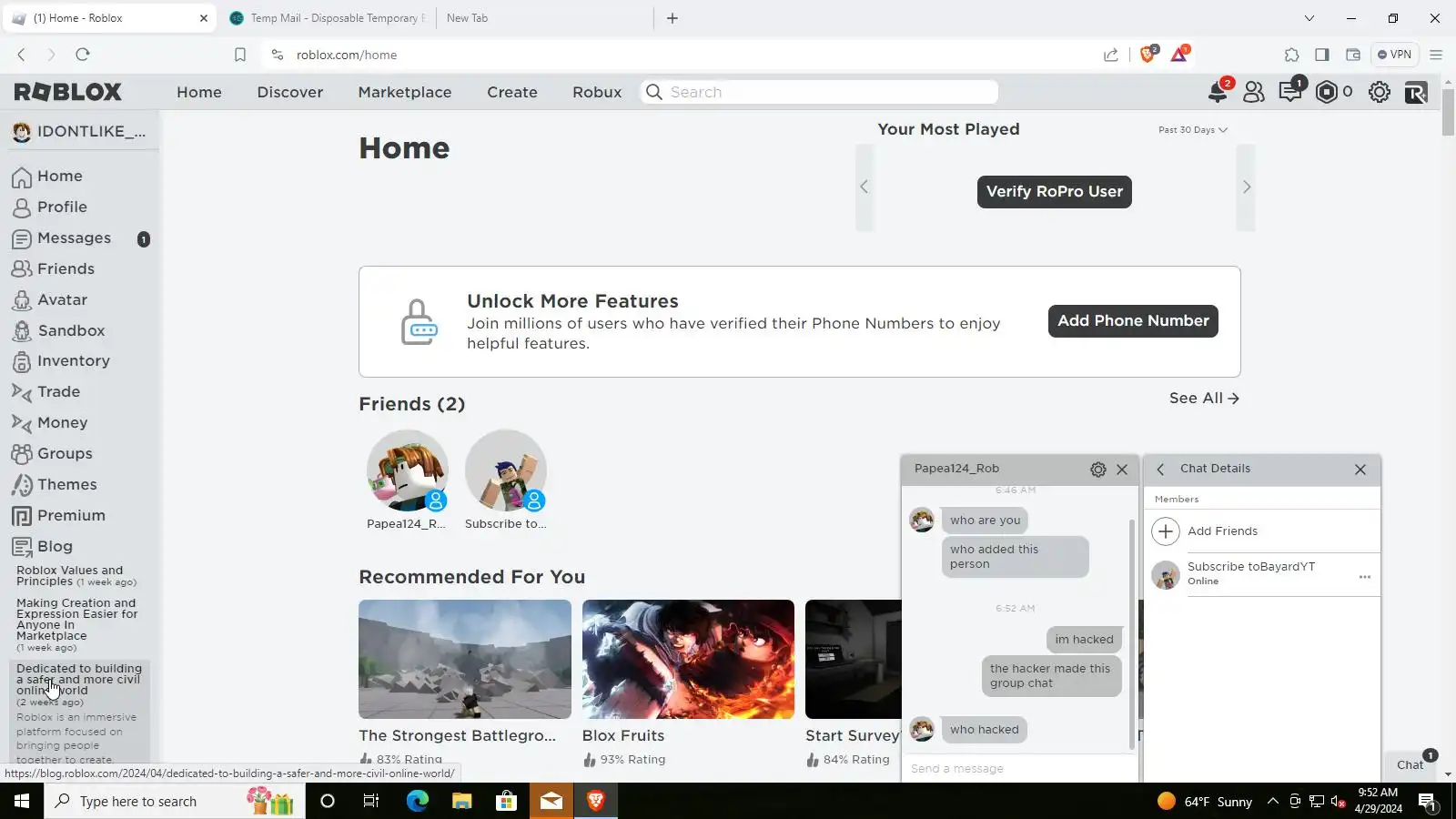Click Home in the top navigation
1456x819 pixels.
(x=199, y=92)
